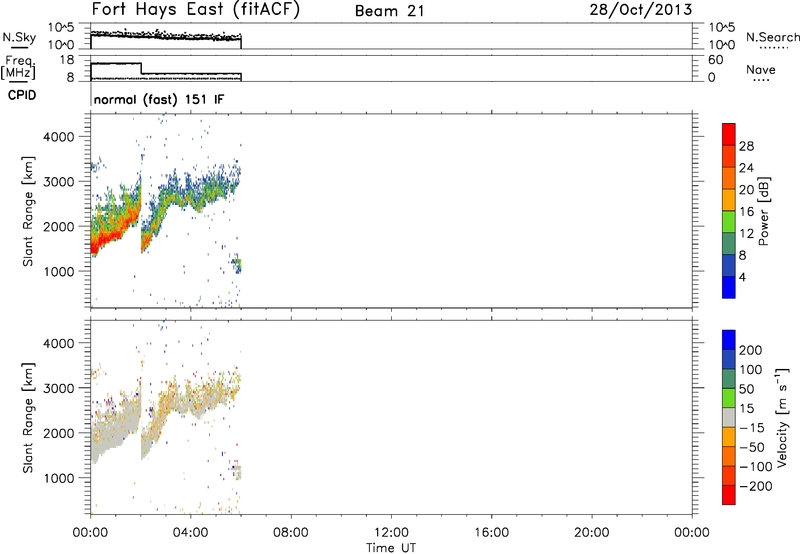
Task: Click the 'N.Sky' legend label
Action: [19, 37]
